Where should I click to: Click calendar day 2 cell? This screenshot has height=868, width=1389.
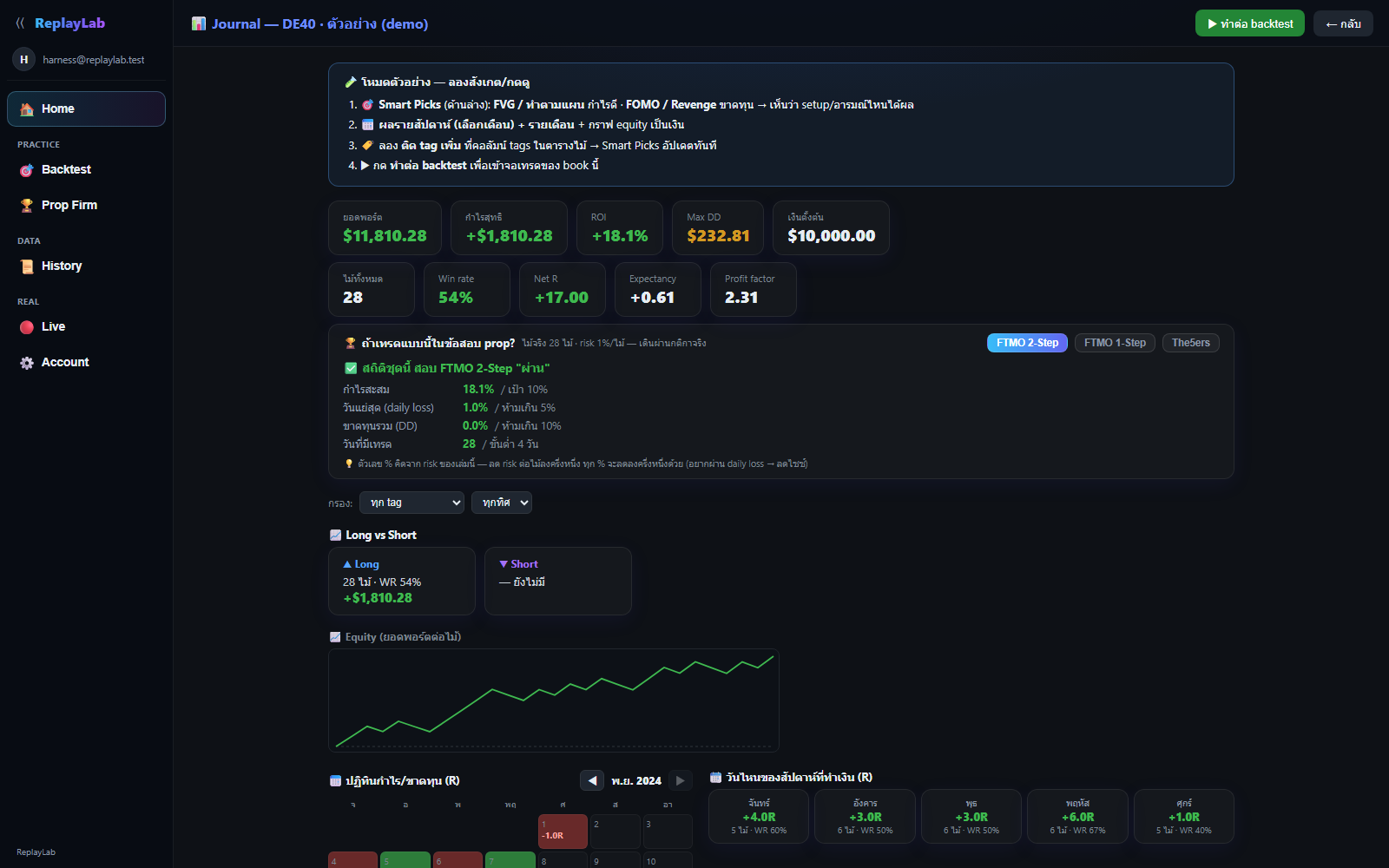point(616,832)
